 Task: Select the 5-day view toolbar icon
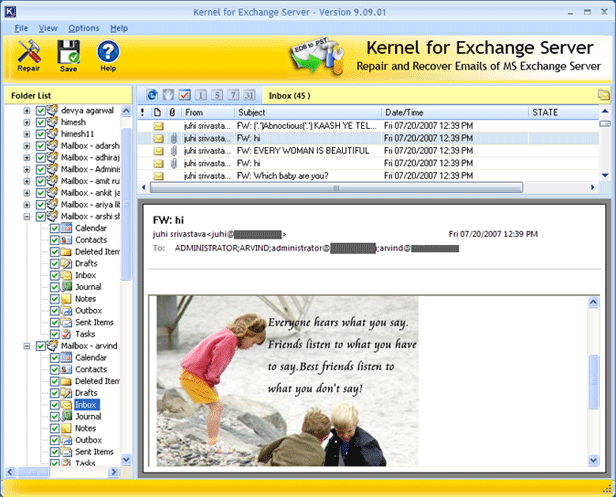[x=217, y=95]
